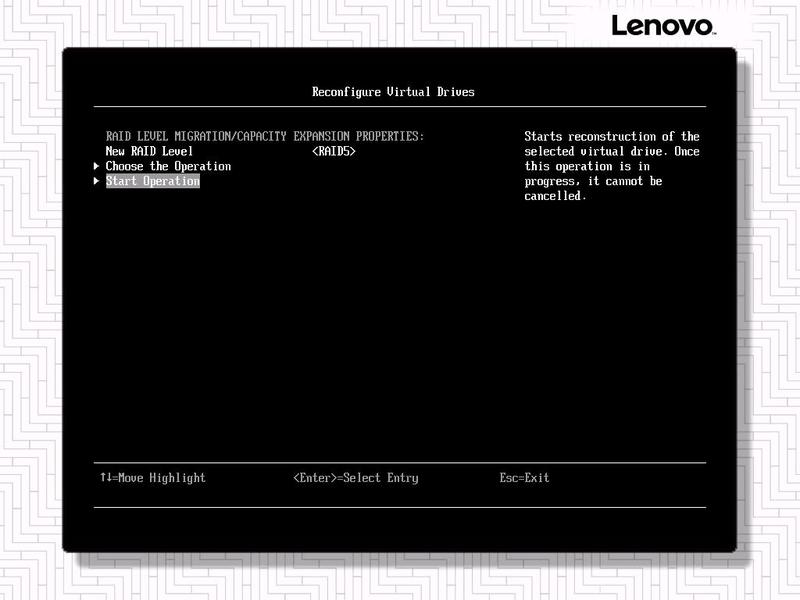
Task: Select the highlighted Start Operation entry
Action: [x=153, y=181]
